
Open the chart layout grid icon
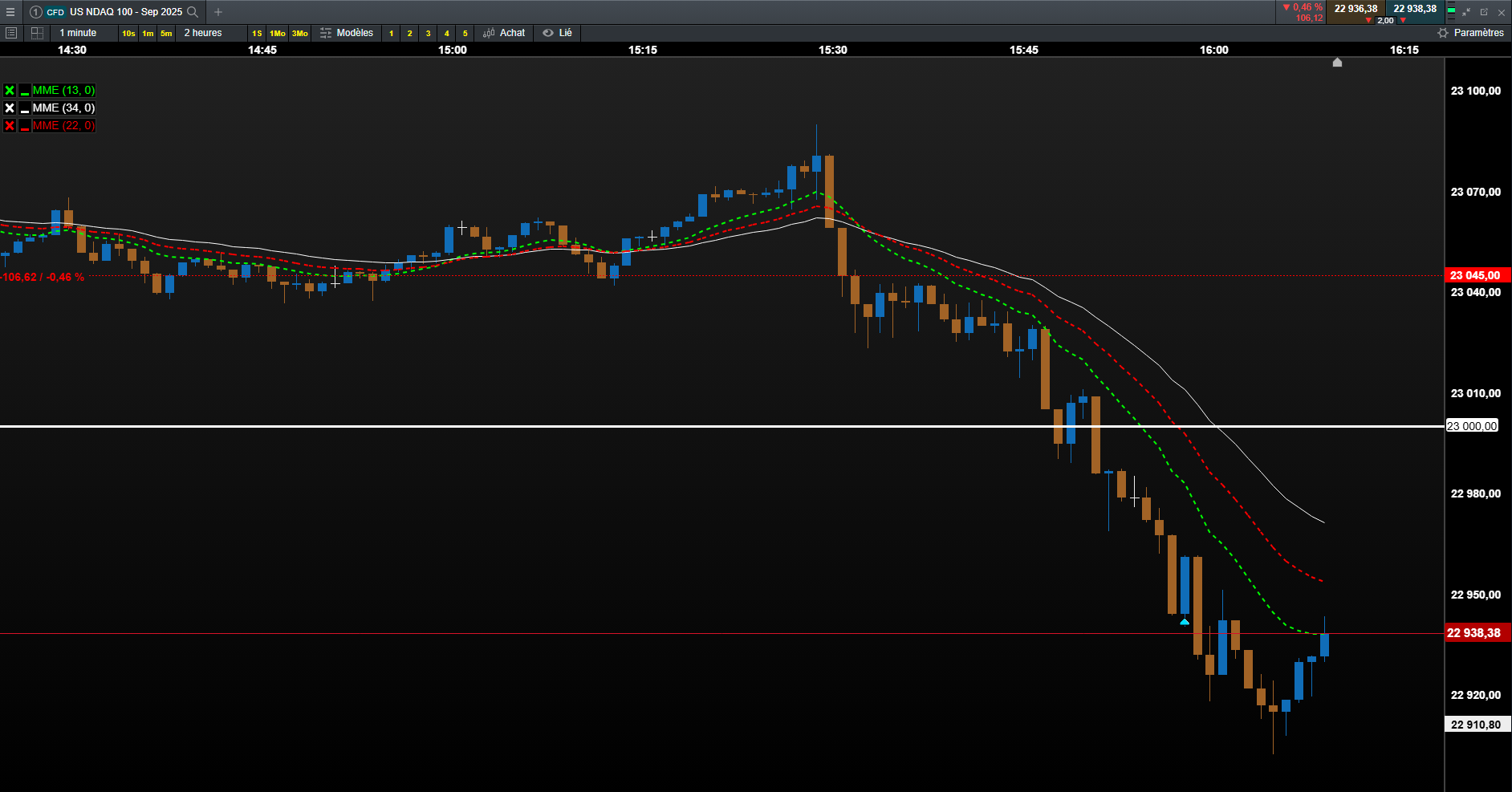[x=37, y=33]
